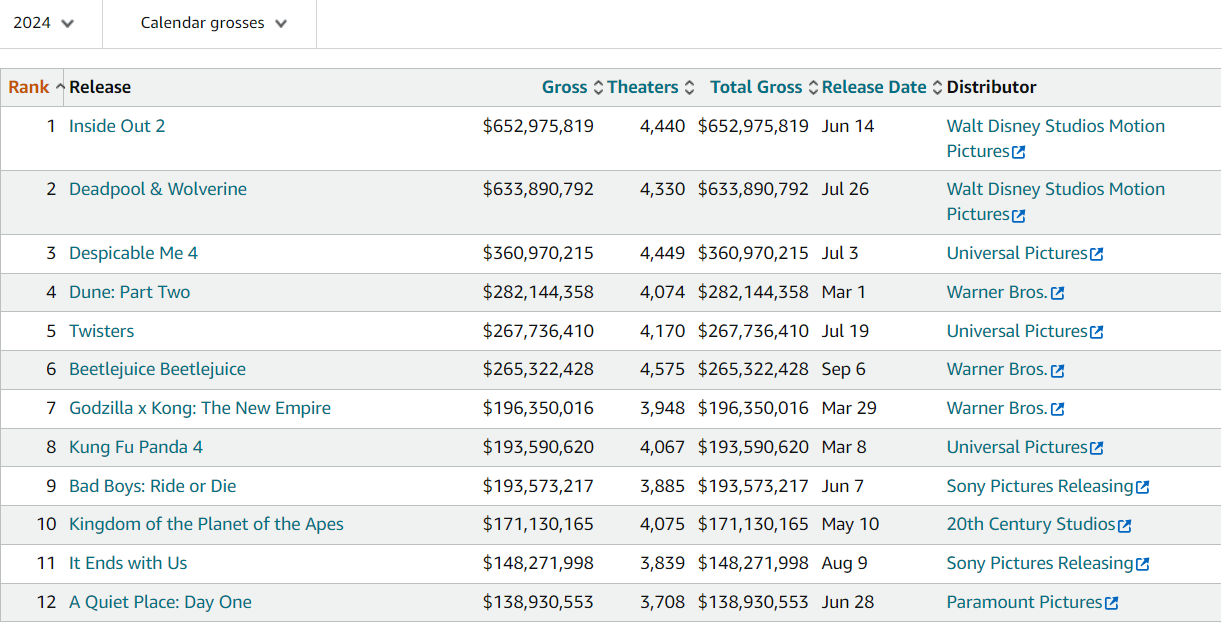Open Walt Disney Studios distributor for Deadpool & Wolverine
The width and height of the screenshot is (1222, 622).
point(1056,201)
